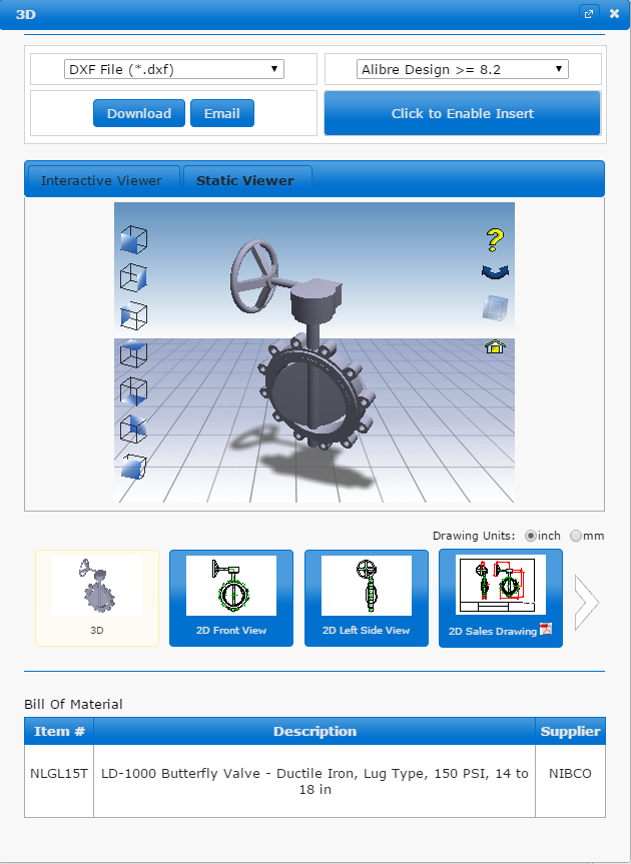Select the 2D Front View thumbnail

[x=231, y=598]
